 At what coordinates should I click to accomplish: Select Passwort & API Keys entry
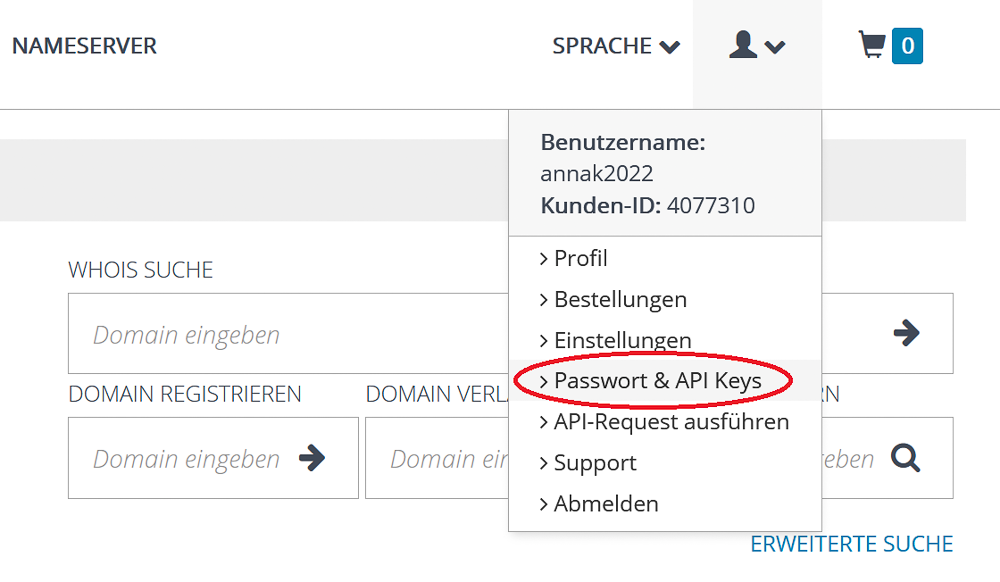(x=658, y=381)
